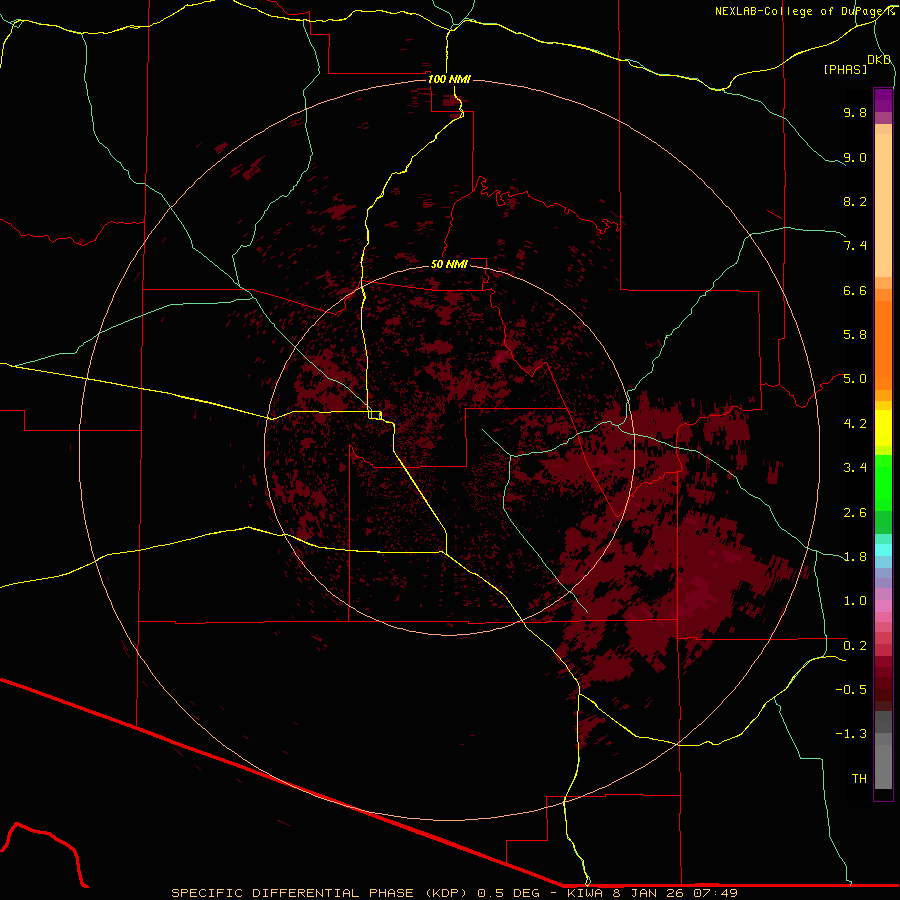
Task: Click the 6.6 scale value label
Action: pyautogui.click(x=855, y=290)
